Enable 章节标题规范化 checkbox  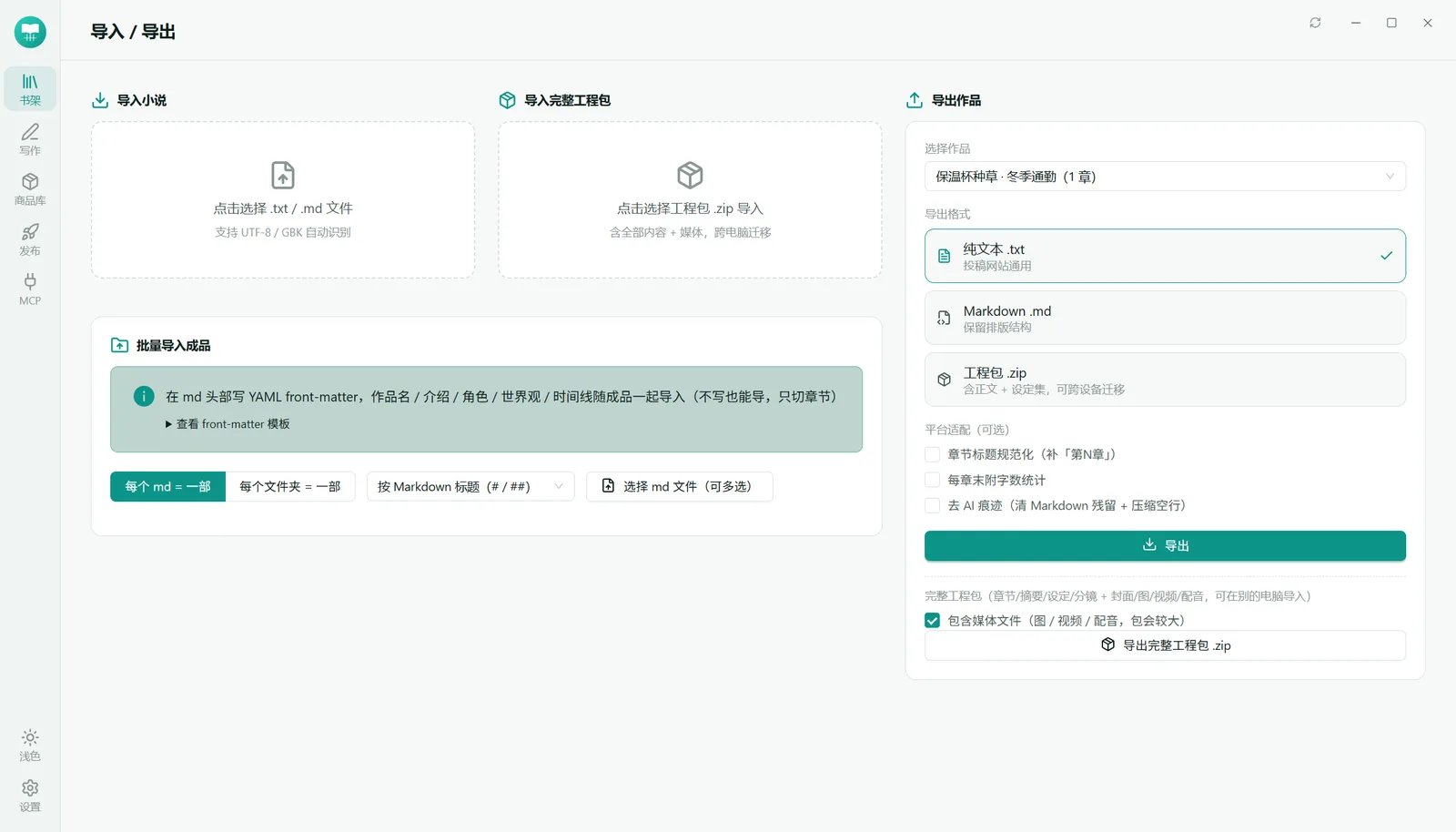coord(932,454)
